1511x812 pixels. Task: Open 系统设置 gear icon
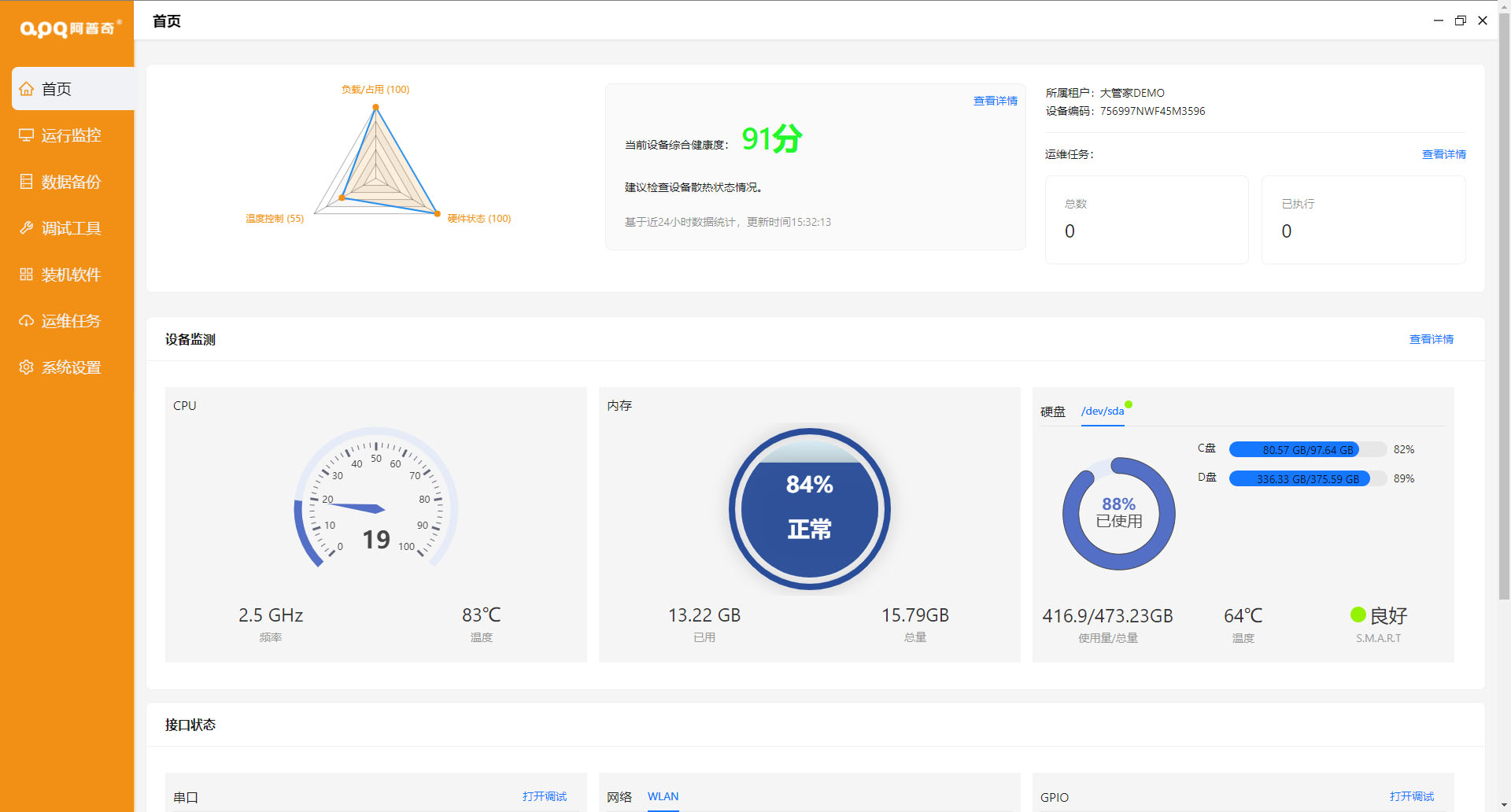coord(27,367)
